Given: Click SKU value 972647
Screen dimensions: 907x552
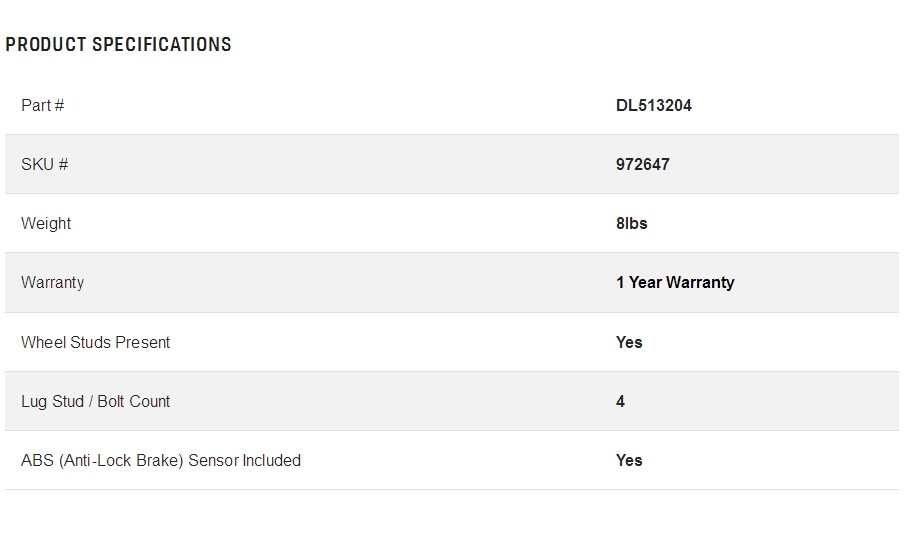Looking at the screenshot, I should (x=643, y=164).
